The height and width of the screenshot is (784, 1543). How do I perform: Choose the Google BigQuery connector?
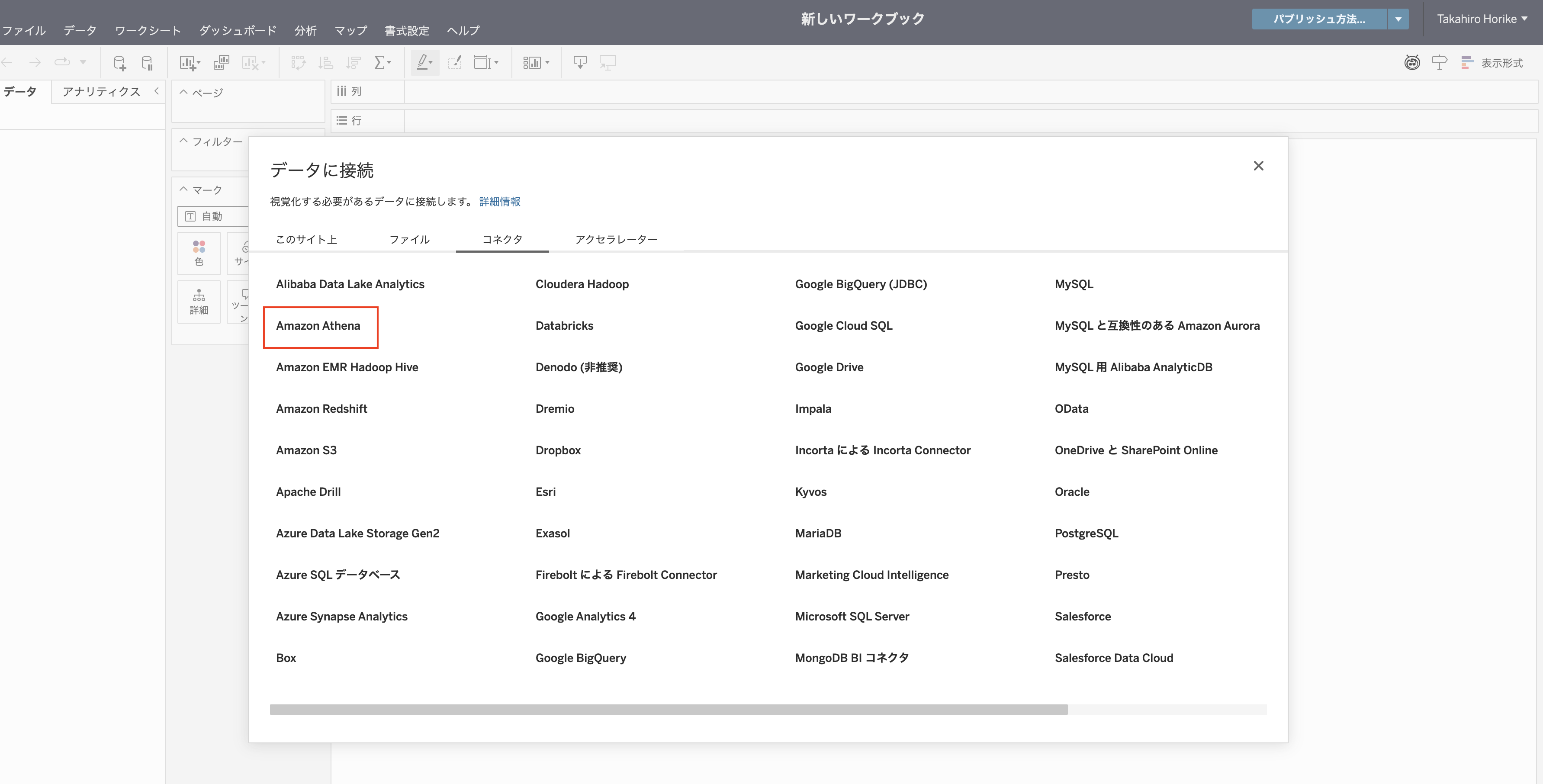tap(580, 658)
